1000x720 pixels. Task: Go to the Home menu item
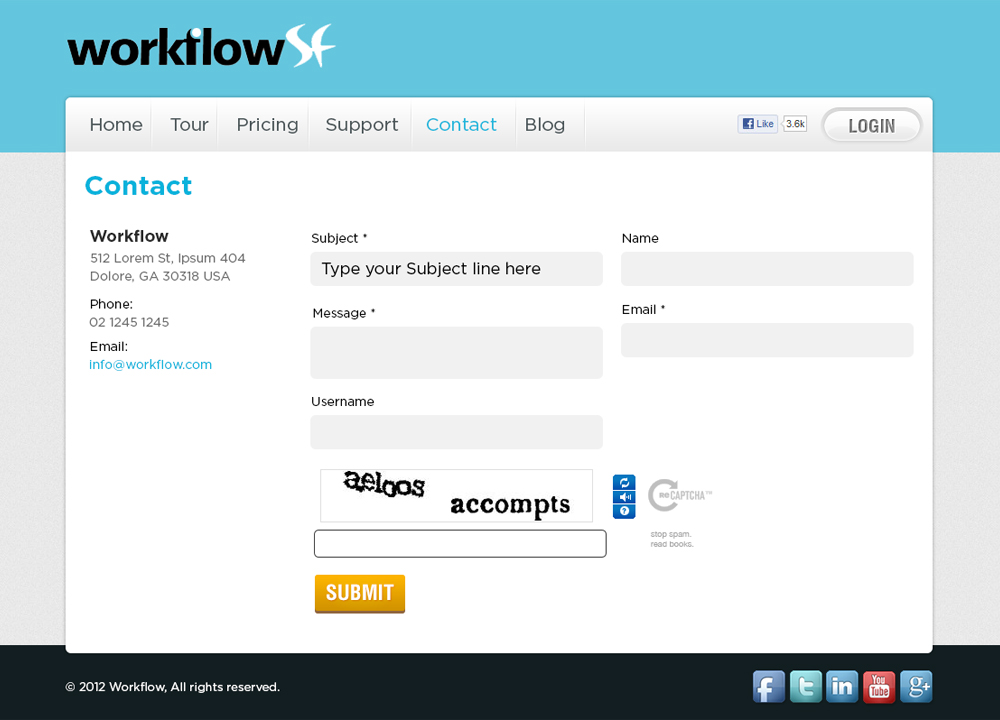coord(116,124)
